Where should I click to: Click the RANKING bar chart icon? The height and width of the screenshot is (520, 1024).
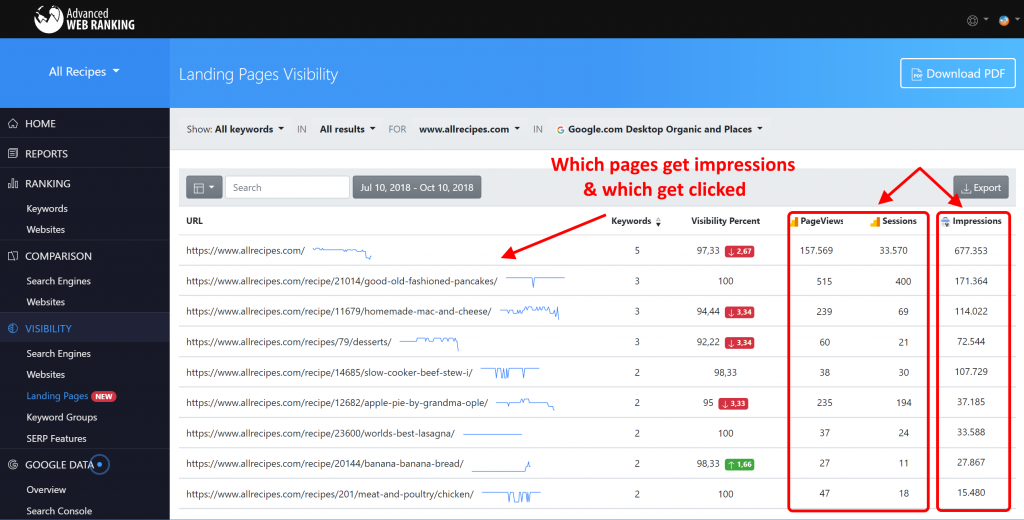[x=13, y=184]
